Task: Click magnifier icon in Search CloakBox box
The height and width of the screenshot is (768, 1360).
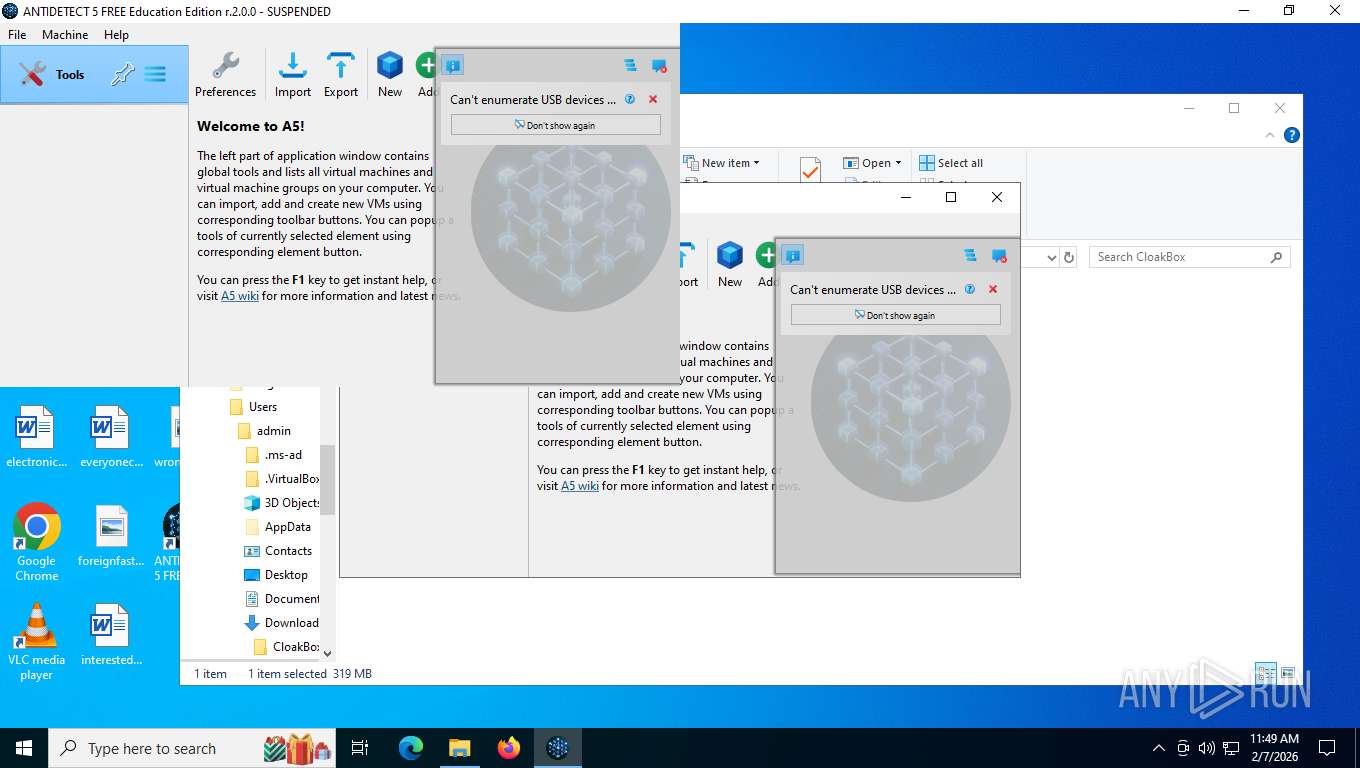Action: (1276, 257)
